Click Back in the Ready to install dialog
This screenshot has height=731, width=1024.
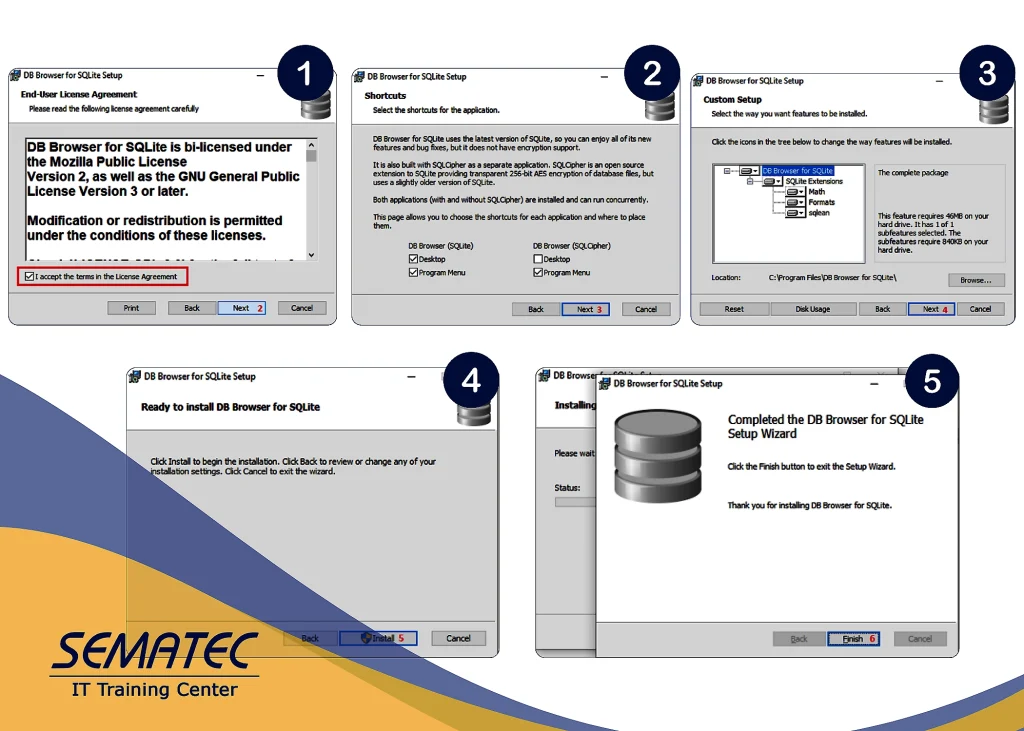[310, 638]
